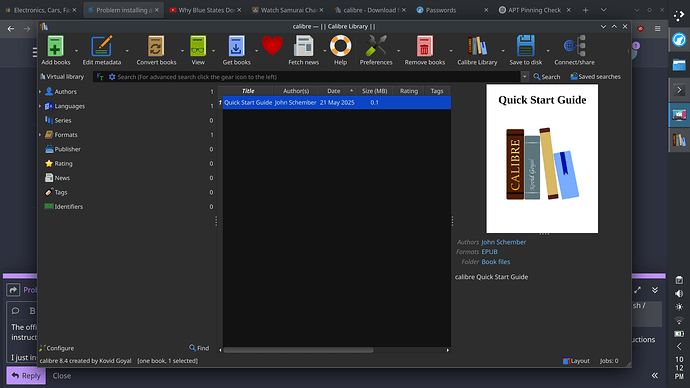The height and width of the screenshot is (388, 690).
Task: Open Help lifebuoy icon
Action: 340,46
